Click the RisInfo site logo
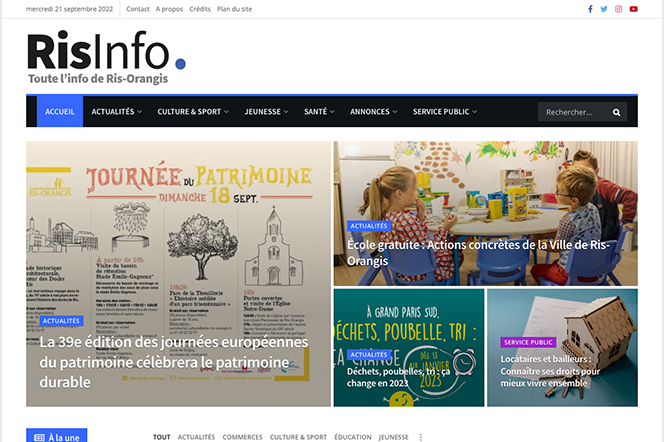 click(106, 57)
